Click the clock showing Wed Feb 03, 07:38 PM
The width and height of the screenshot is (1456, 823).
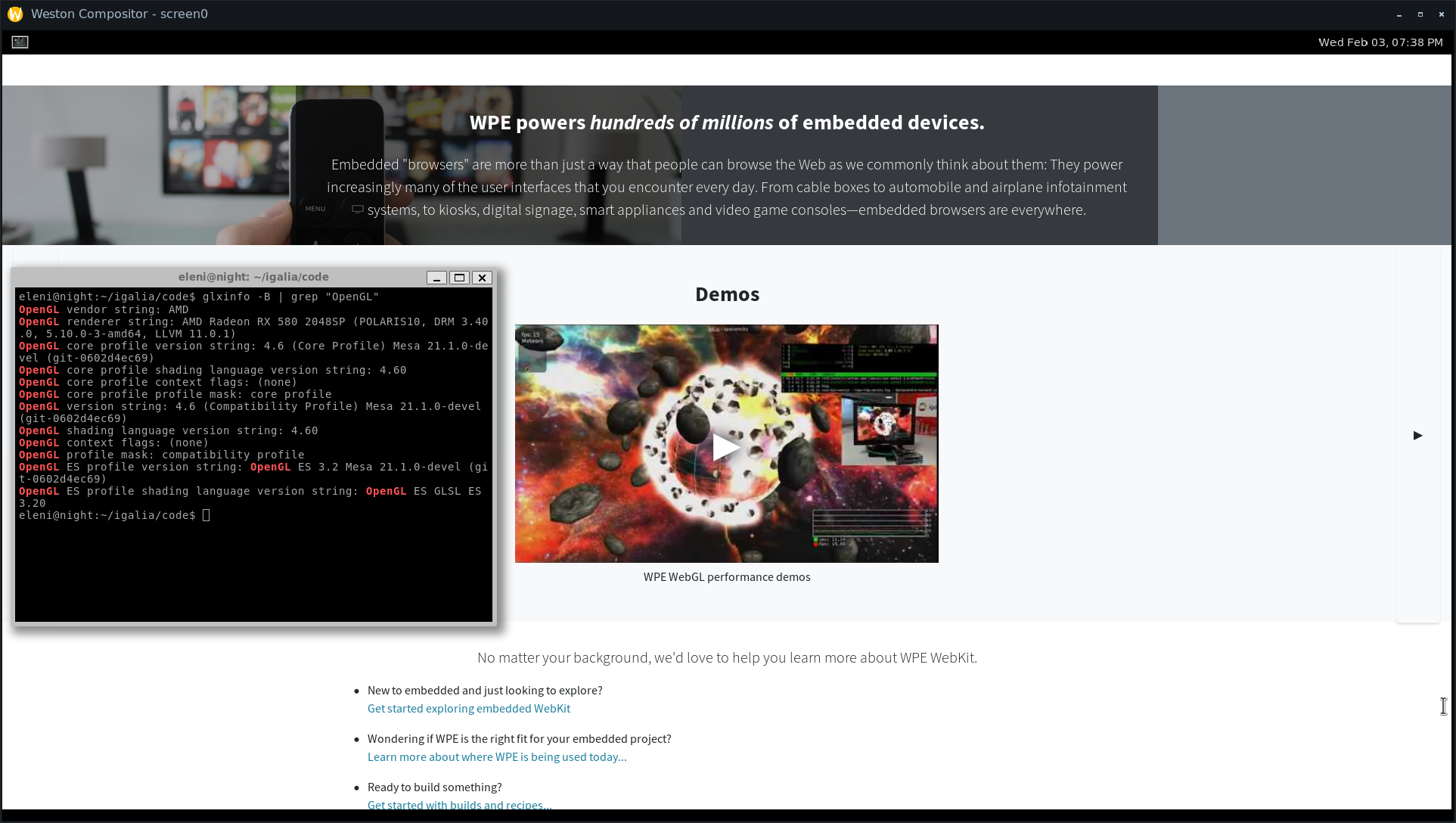click(x=1380, y=42)
